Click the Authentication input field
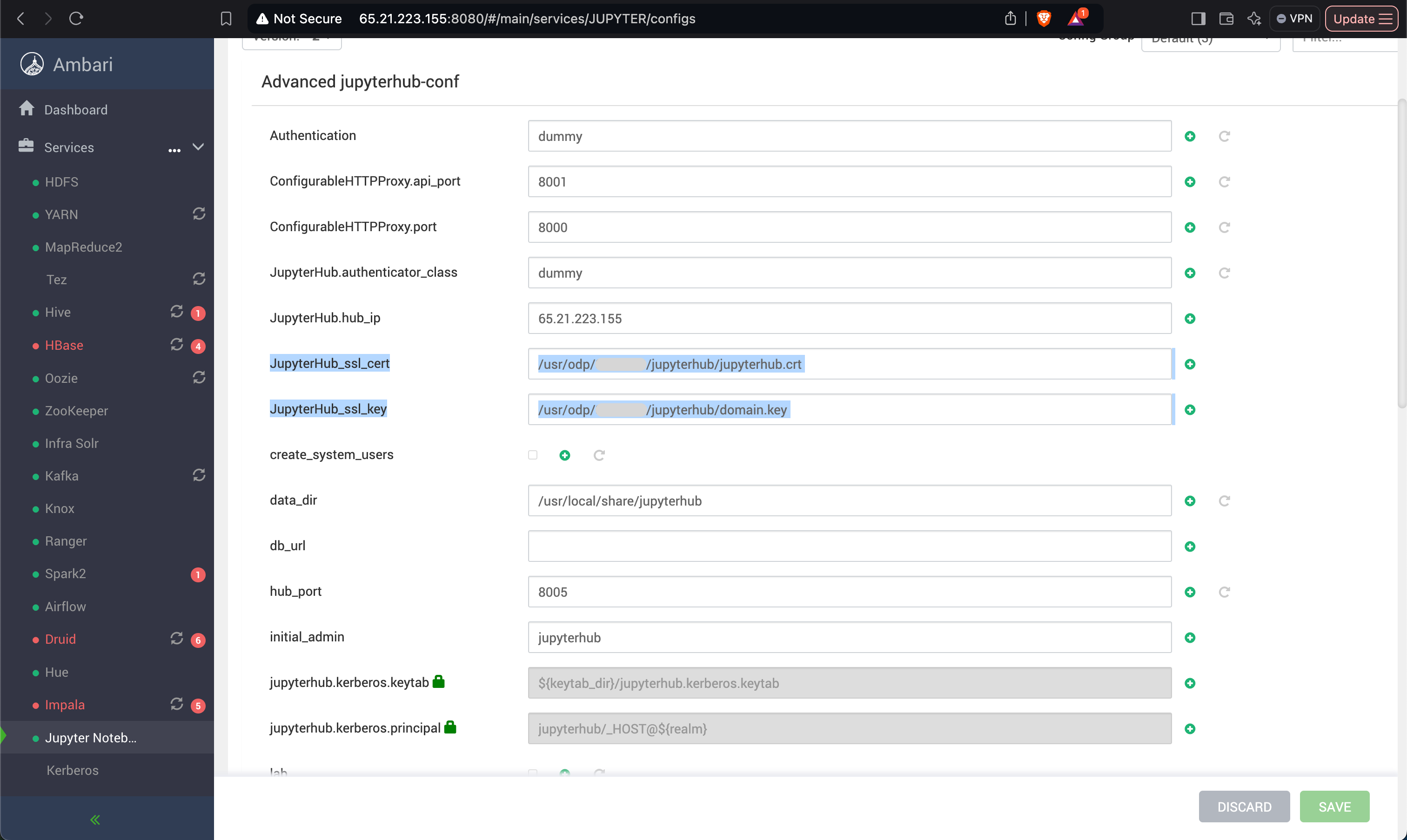 coord(849,136)
